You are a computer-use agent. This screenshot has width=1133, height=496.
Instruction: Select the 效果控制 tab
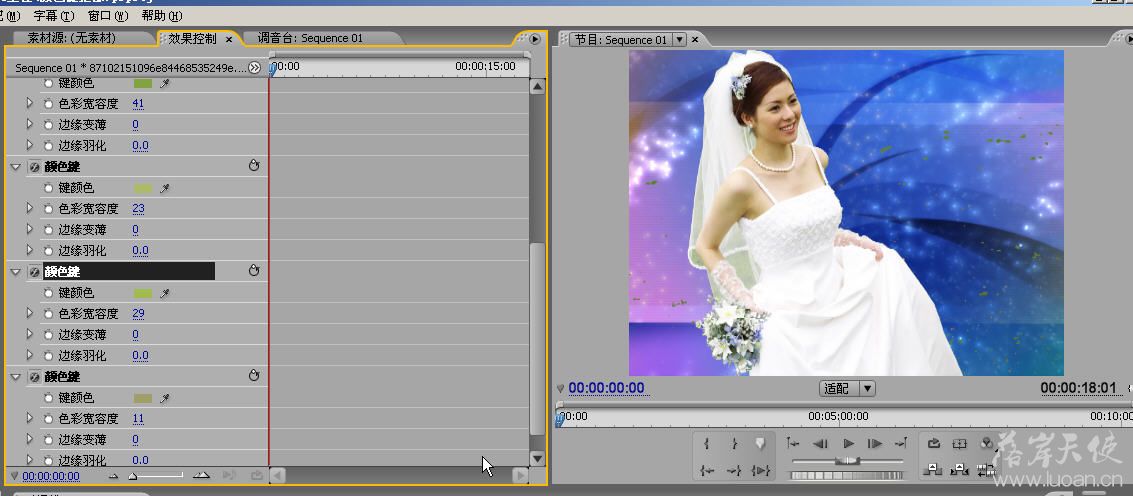pos(192,38)
